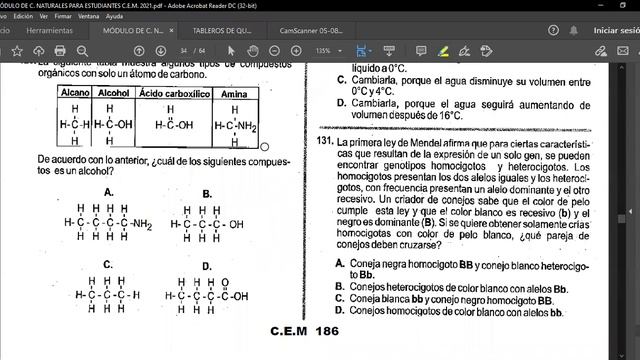Image resolution: width=640 pixels, height=360 pixels.
Task: Print the document with the printer icon
Action: click(x=60, y=51)
